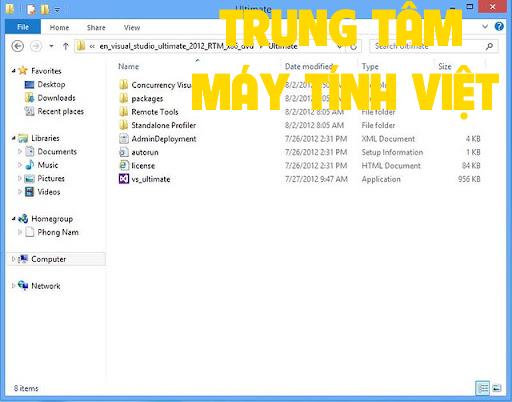Expand the Videos library arrow
This screenshot has width=512, height=402.
[20, 192]
